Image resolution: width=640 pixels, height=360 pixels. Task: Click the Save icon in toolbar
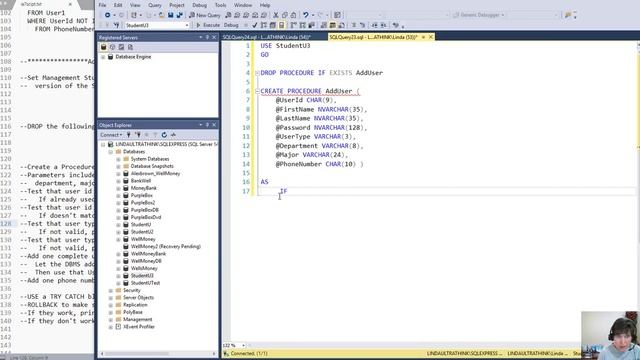click(171, 15)
